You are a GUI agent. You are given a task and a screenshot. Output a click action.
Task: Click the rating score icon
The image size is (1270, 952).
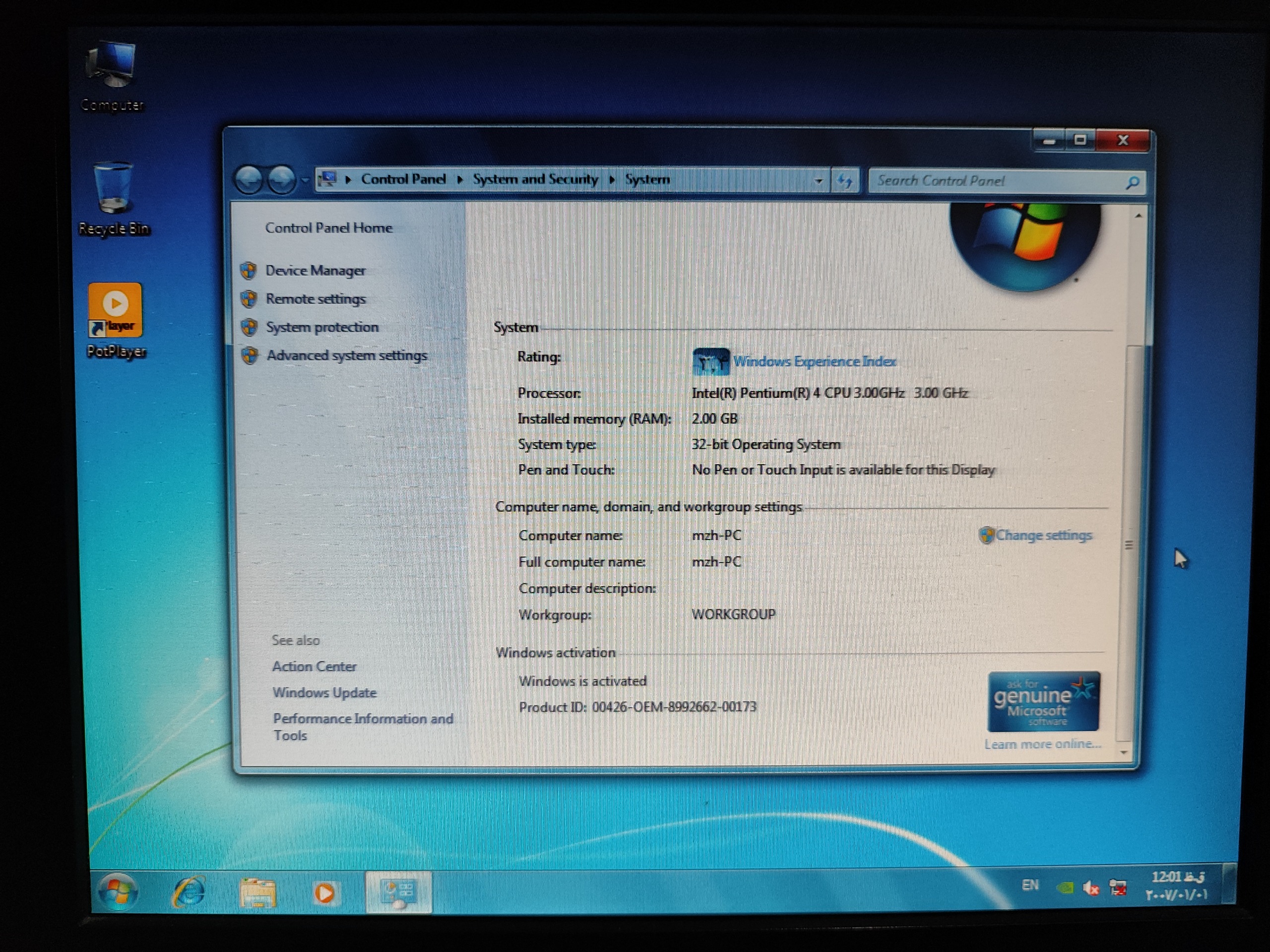(x=711, y=361)
